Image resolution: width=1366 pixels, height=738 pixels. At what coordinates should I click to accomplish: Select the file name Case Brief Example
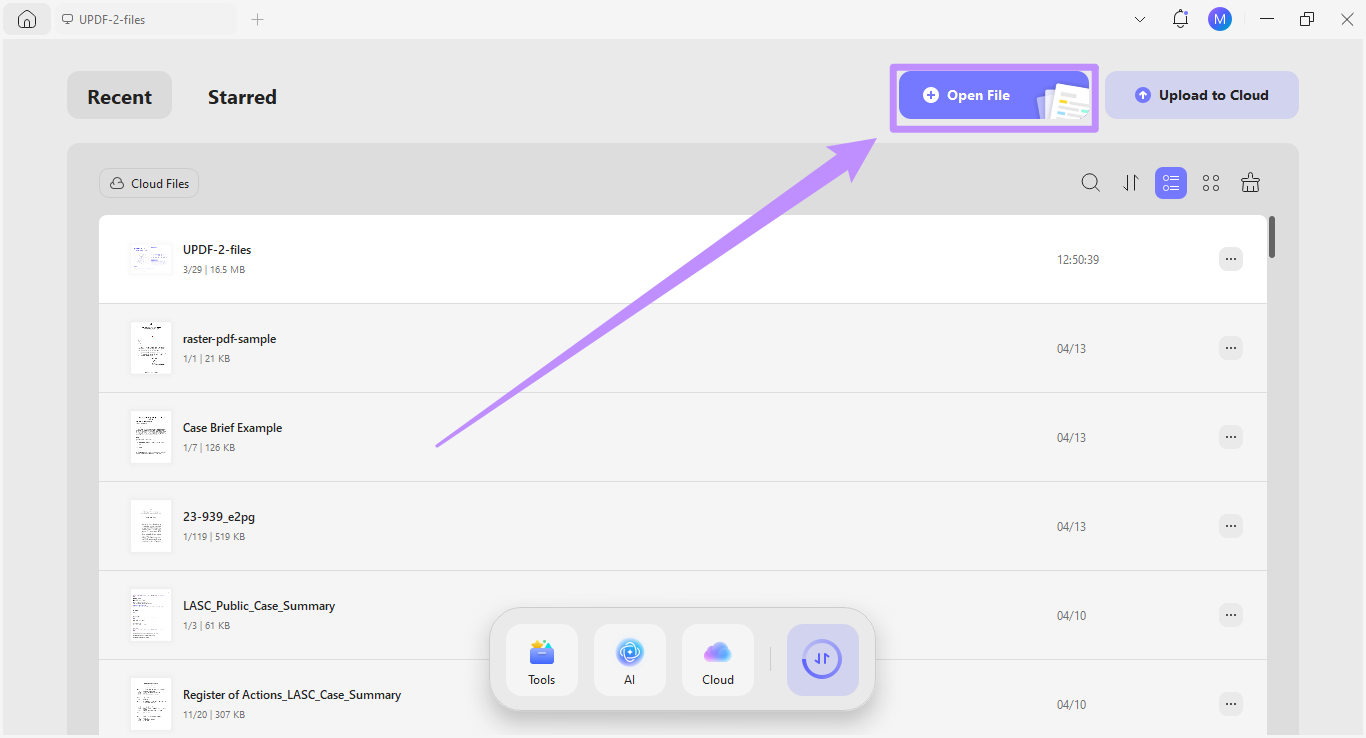(x=232, y=428)
